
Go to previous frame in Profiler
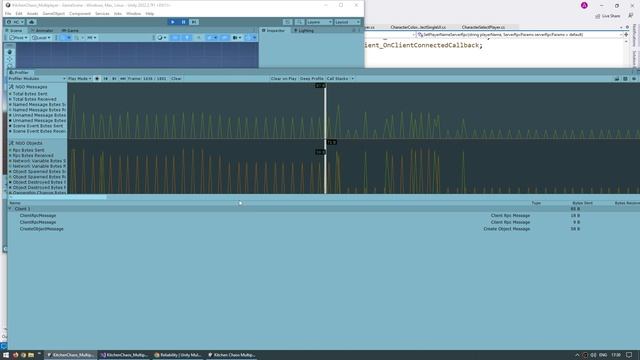point(106,78)
